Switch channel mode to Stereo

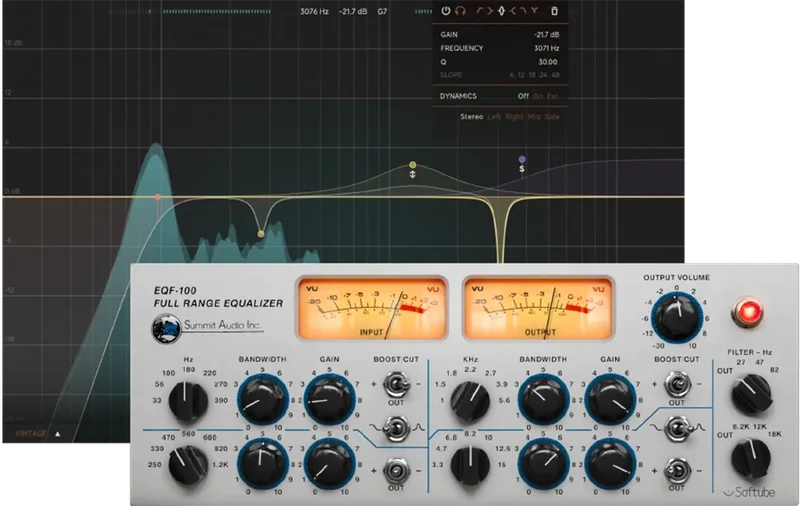tap(471, 116)
